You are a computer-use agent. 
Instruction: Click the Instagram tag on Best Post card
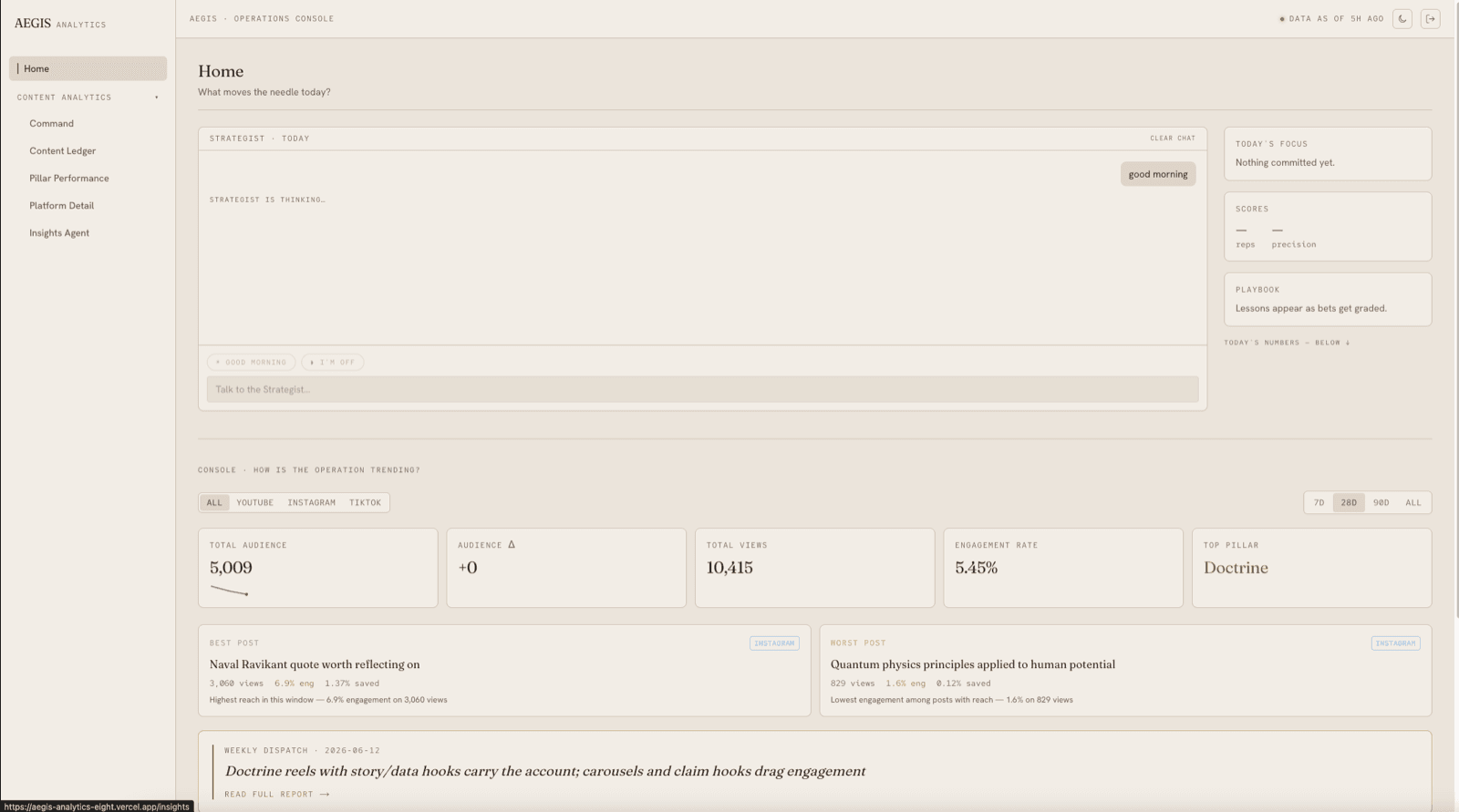774,643
